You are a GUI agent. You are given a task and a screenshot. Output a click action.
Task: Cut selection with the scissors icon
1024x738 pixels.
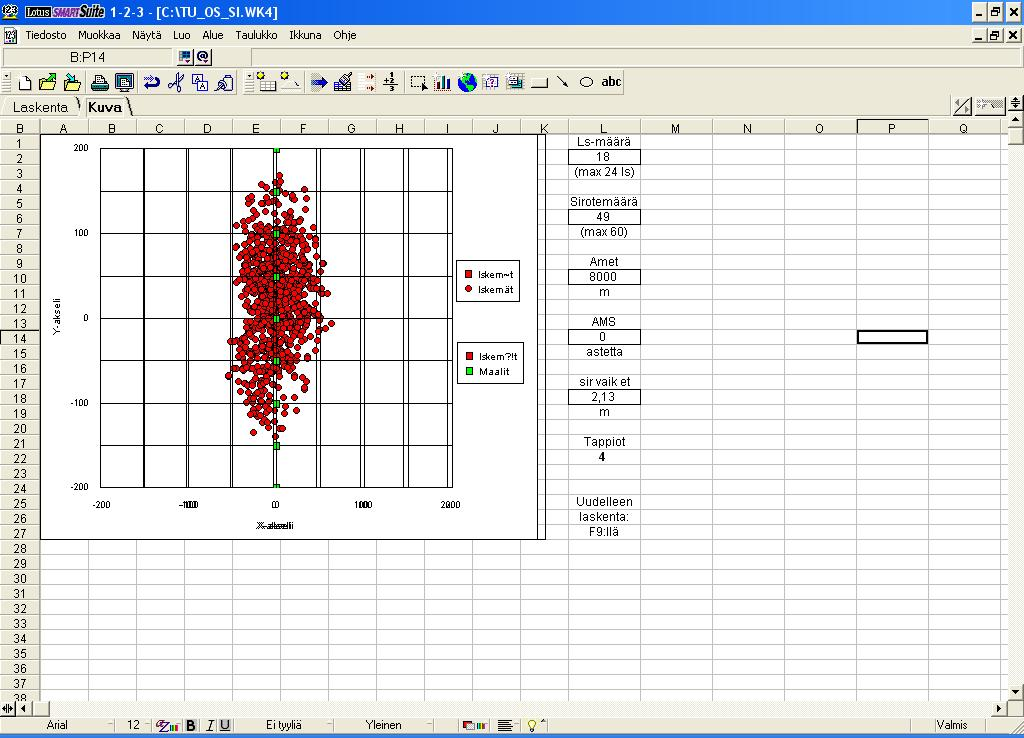176,82
